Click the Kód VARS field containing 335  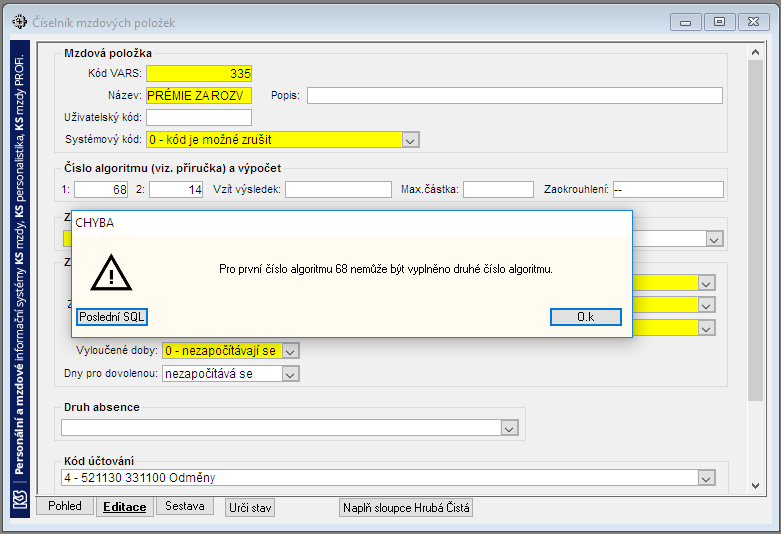tap(199, 73)
